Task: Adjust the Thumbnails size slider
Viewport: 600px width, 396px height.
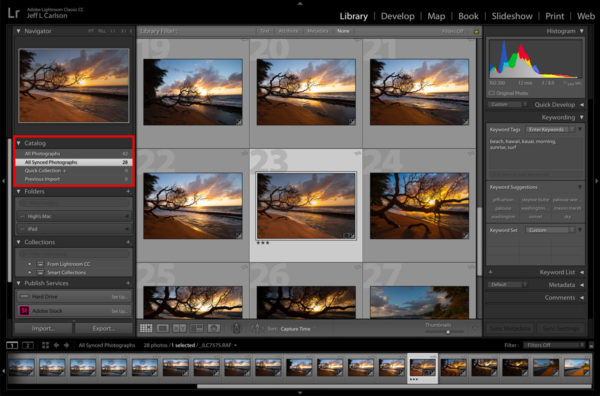Action: tap(448, 332)
